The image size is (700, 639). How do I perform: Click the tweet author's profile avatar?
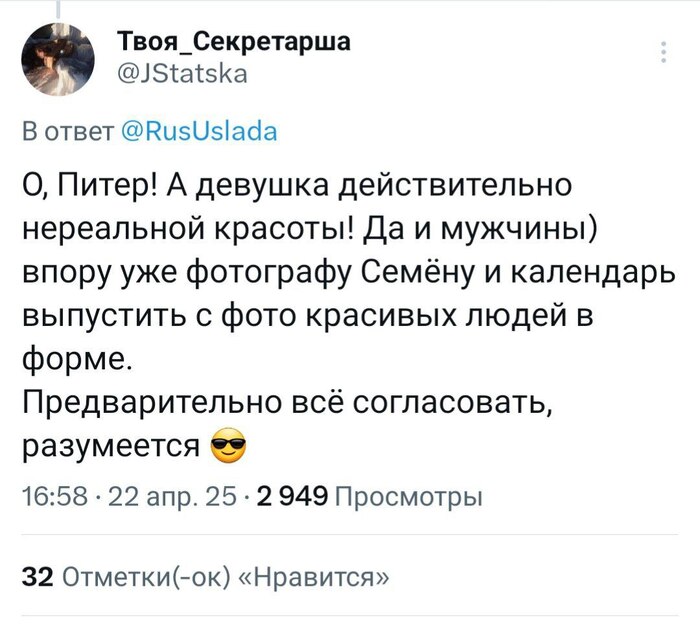point(58,57)
